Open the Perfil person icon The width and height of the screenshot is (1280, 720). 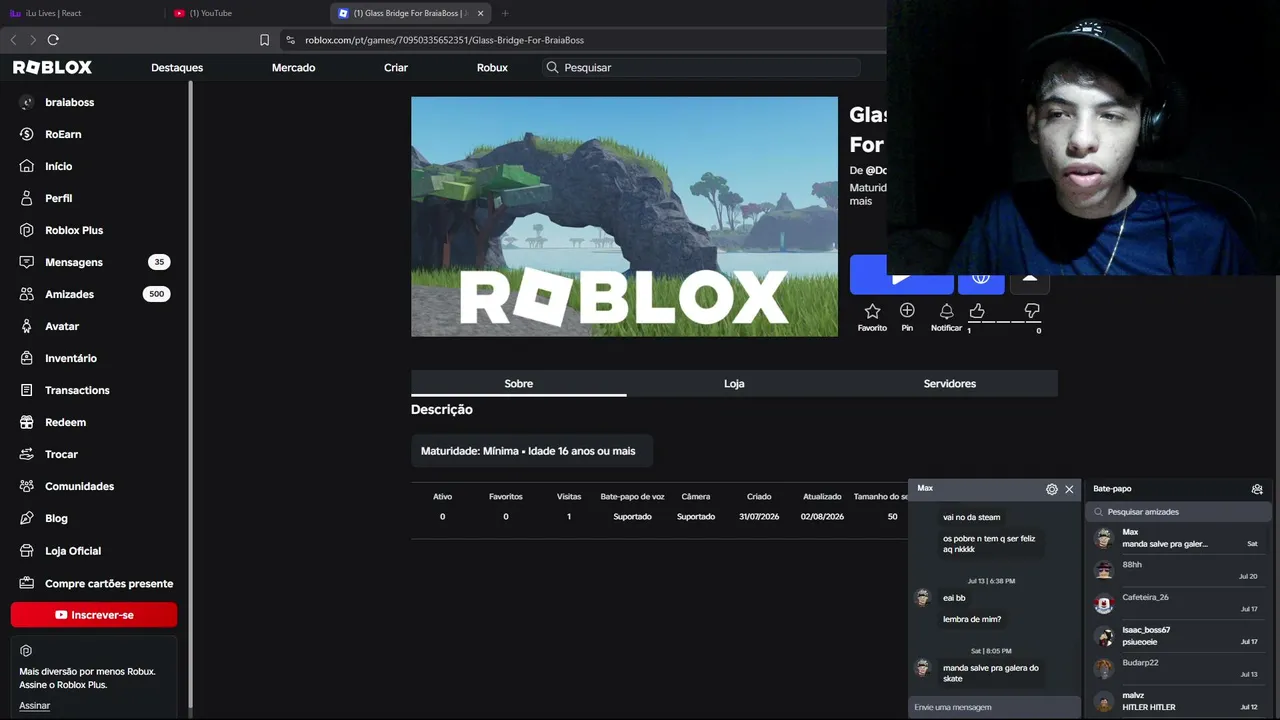tap(27, 198)
